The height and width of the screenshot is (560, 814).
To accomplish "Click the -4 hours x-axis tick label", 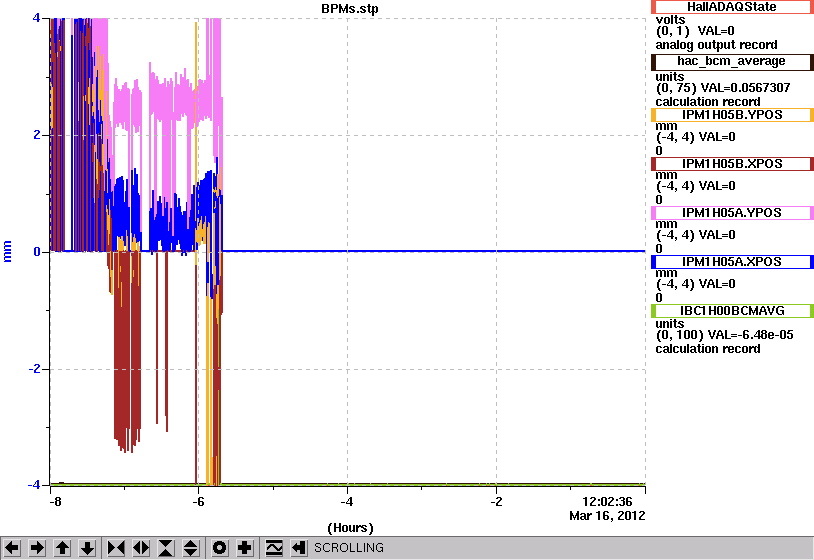I will point(347,502).
